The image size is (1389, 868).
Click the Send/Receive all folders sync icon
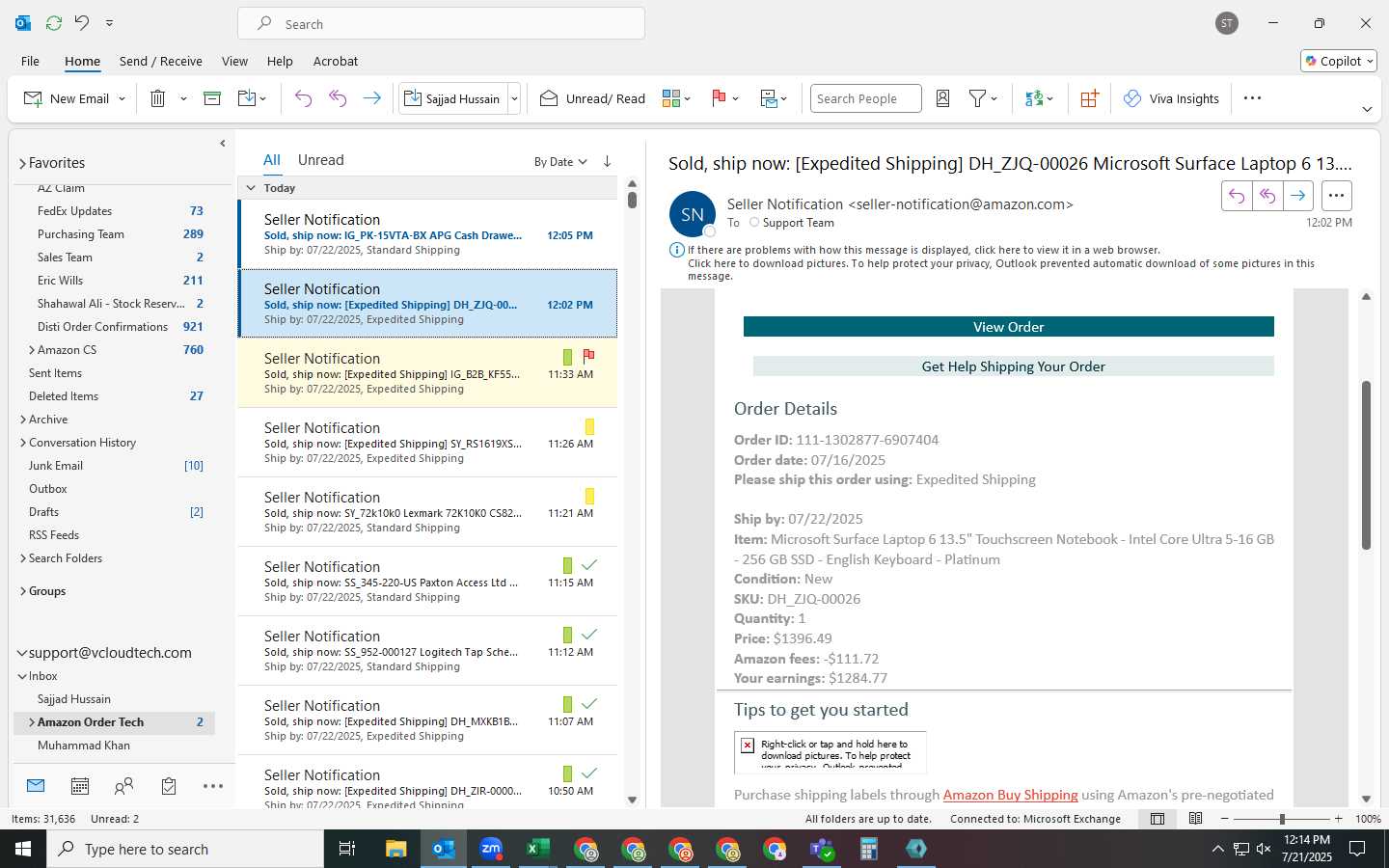(54, 22)
